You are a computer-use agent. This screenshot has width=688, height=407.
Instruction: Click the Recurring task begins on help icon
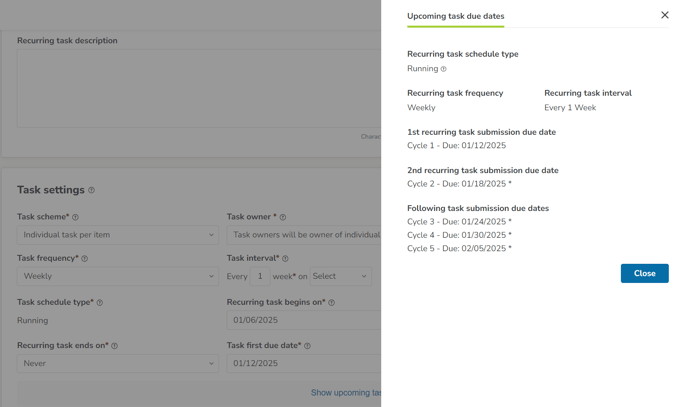(332, 303)
